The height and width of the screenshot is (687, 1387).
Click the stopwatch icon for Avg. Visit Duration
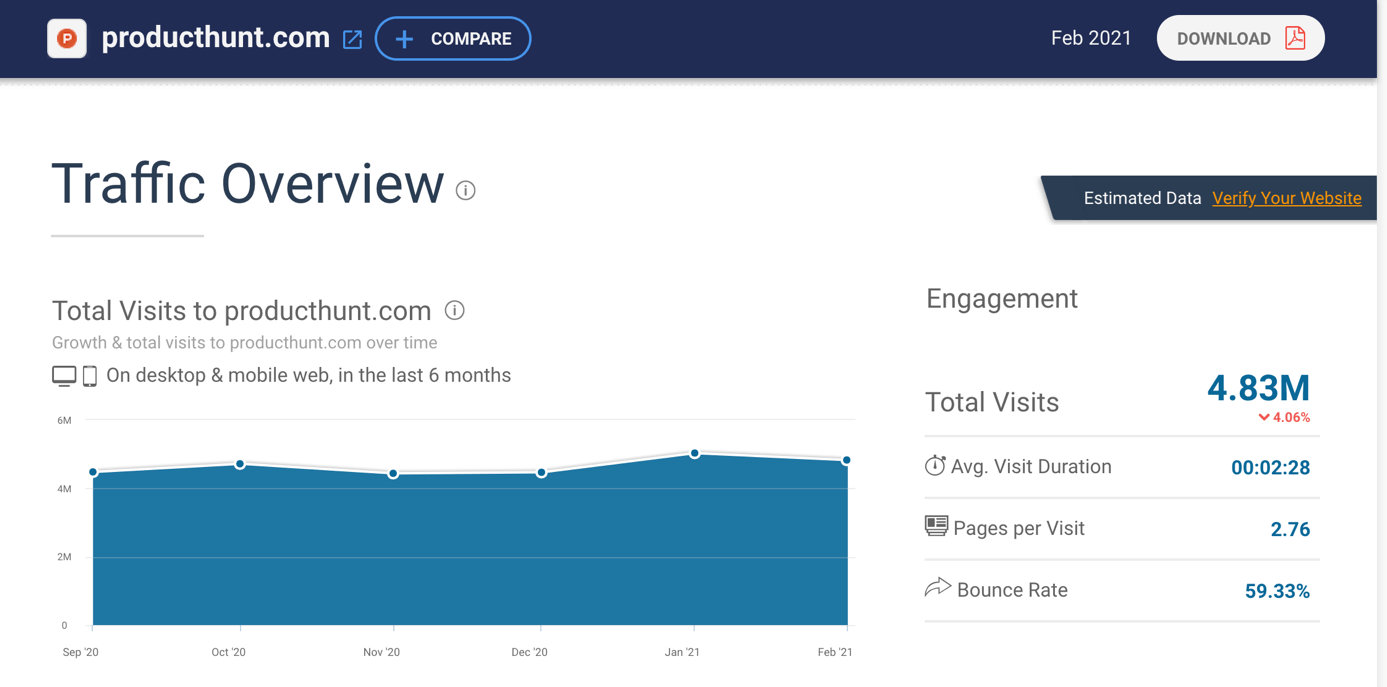pos(935,465)
